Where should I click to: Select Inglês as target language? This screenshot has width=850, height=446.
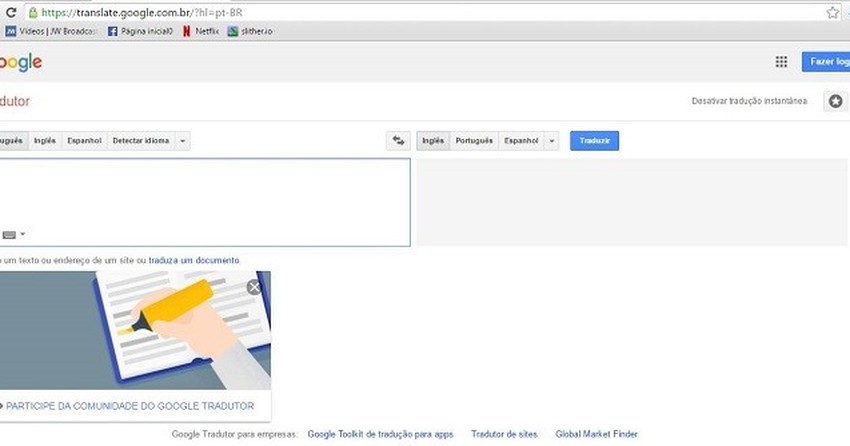tap(433, 141)
